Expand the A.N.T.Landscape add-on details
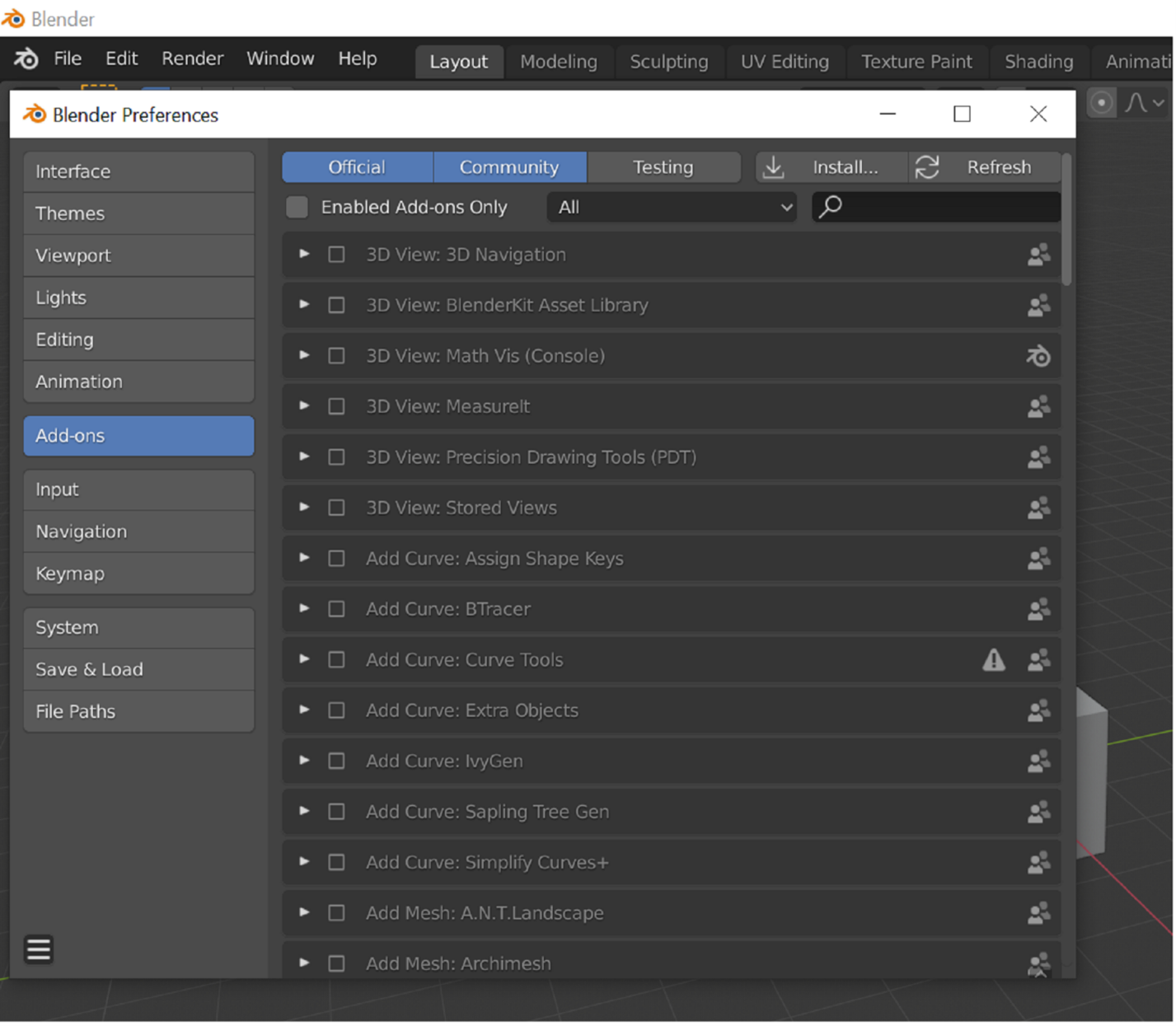 (x=304, y=913)
